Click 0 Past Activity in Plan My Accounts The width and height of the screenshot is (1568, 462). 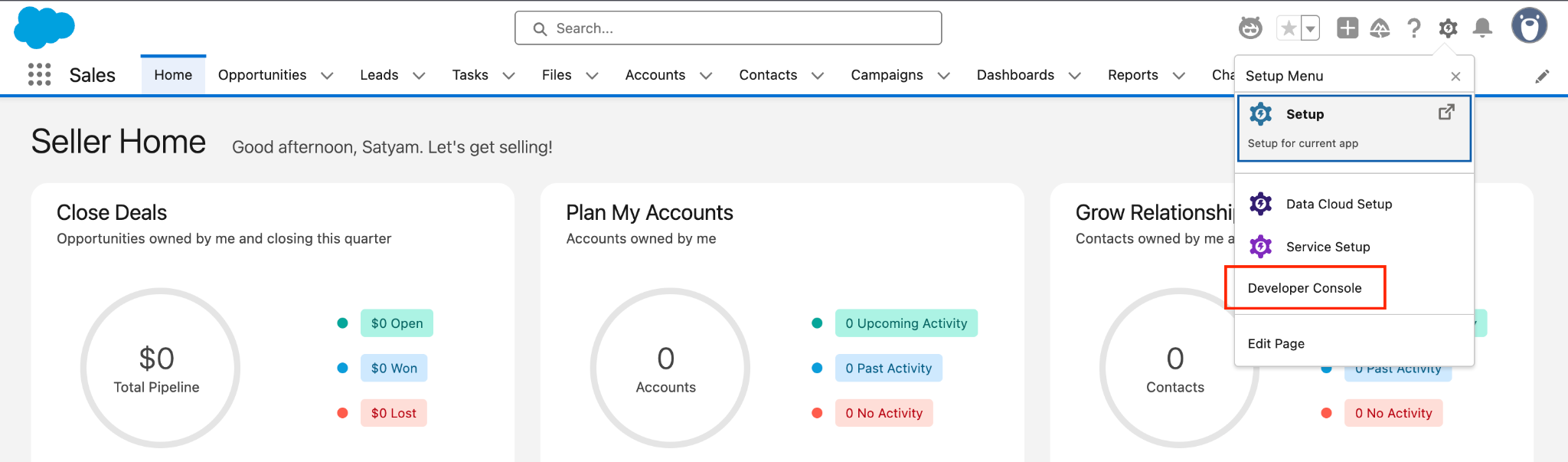888,369
